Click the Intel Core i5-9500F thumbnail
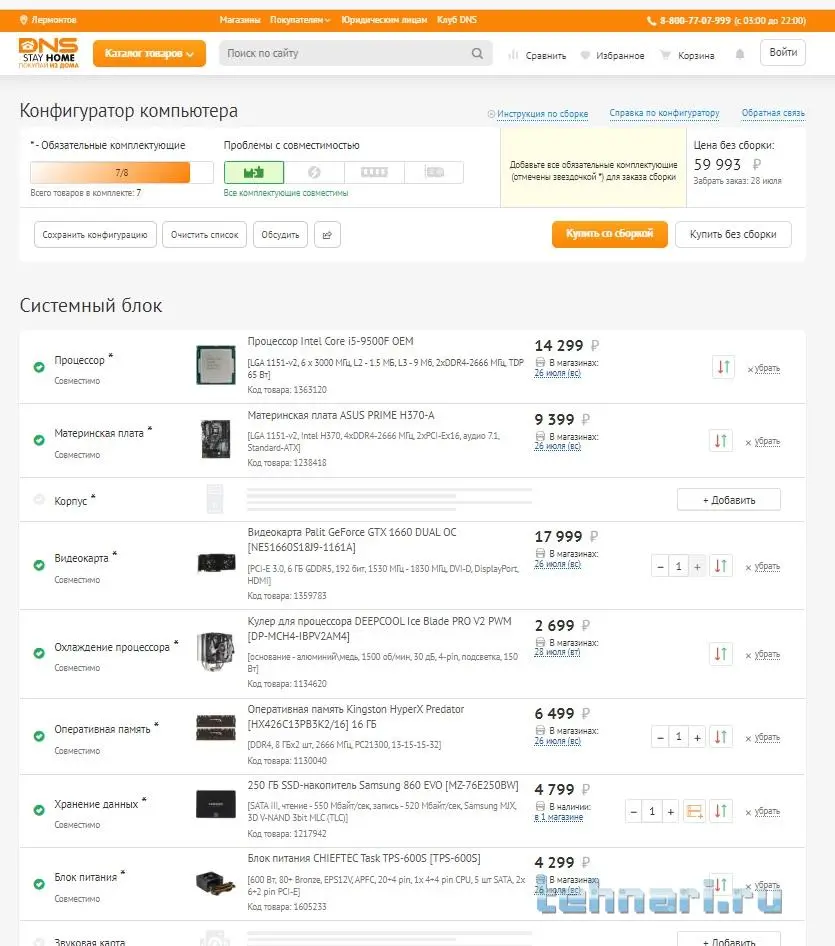Screen dimensions: 835x946 (215, 365)
